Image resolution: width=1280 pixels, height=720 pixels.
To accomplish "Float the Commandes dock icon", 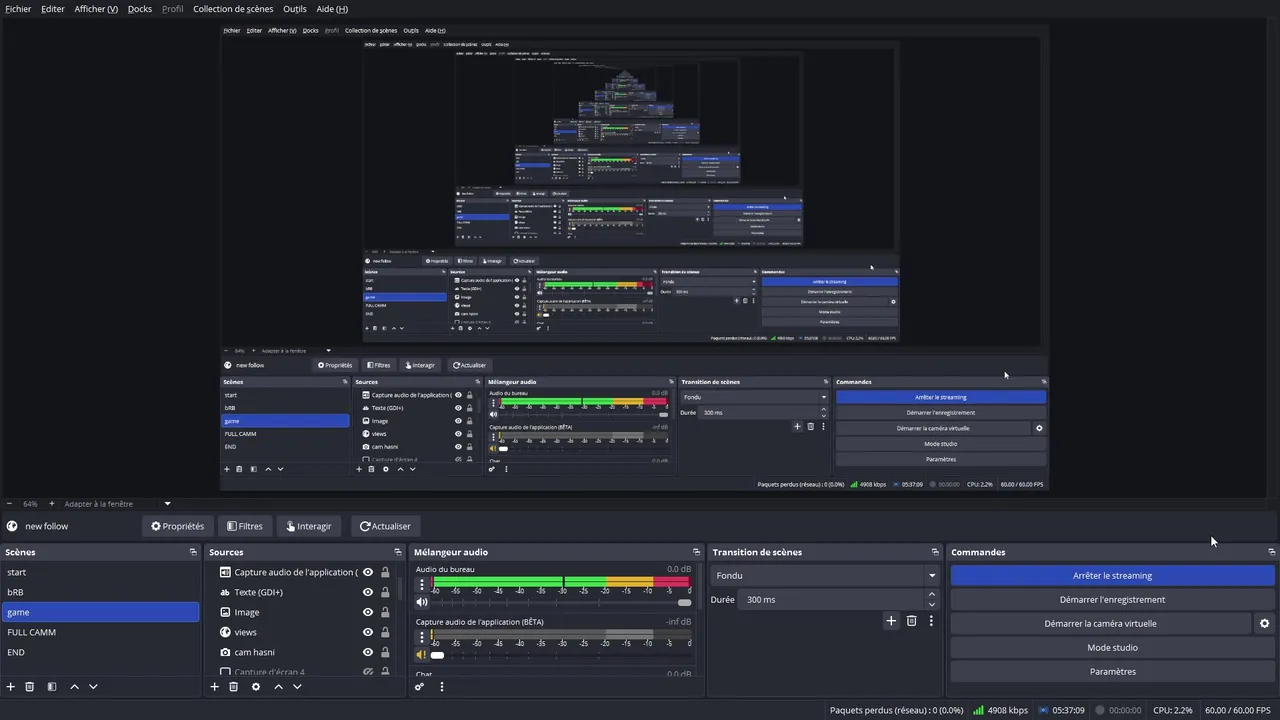I will (x=1271, y=552).
